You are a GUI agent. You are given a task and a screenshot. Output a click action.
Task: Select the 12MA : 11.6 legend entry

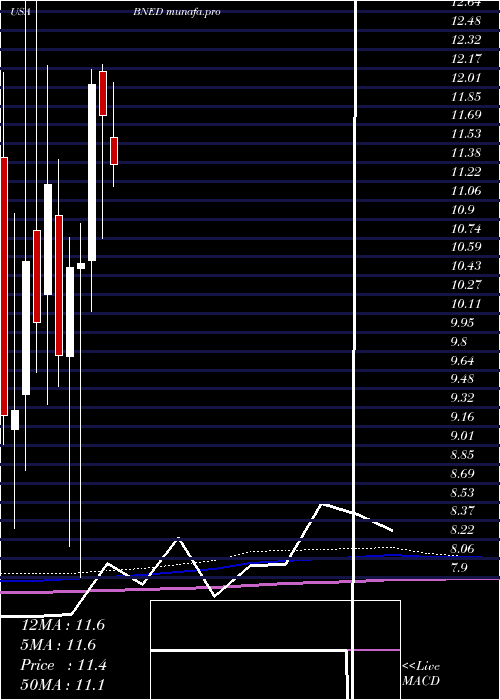[63, 625]
